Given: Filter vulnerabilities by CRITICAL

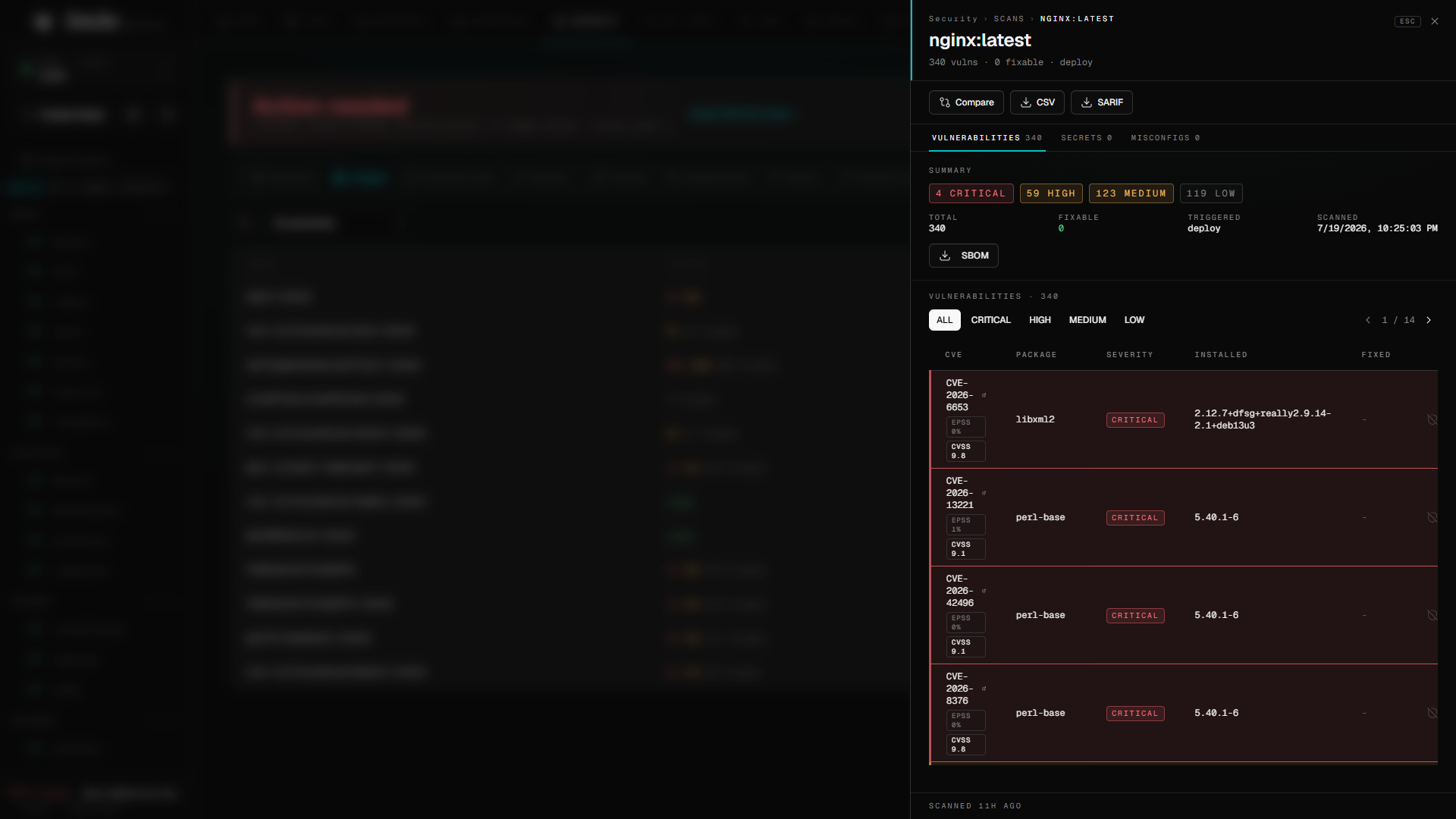Looking at the screenshot, I should tap(990, 320).
